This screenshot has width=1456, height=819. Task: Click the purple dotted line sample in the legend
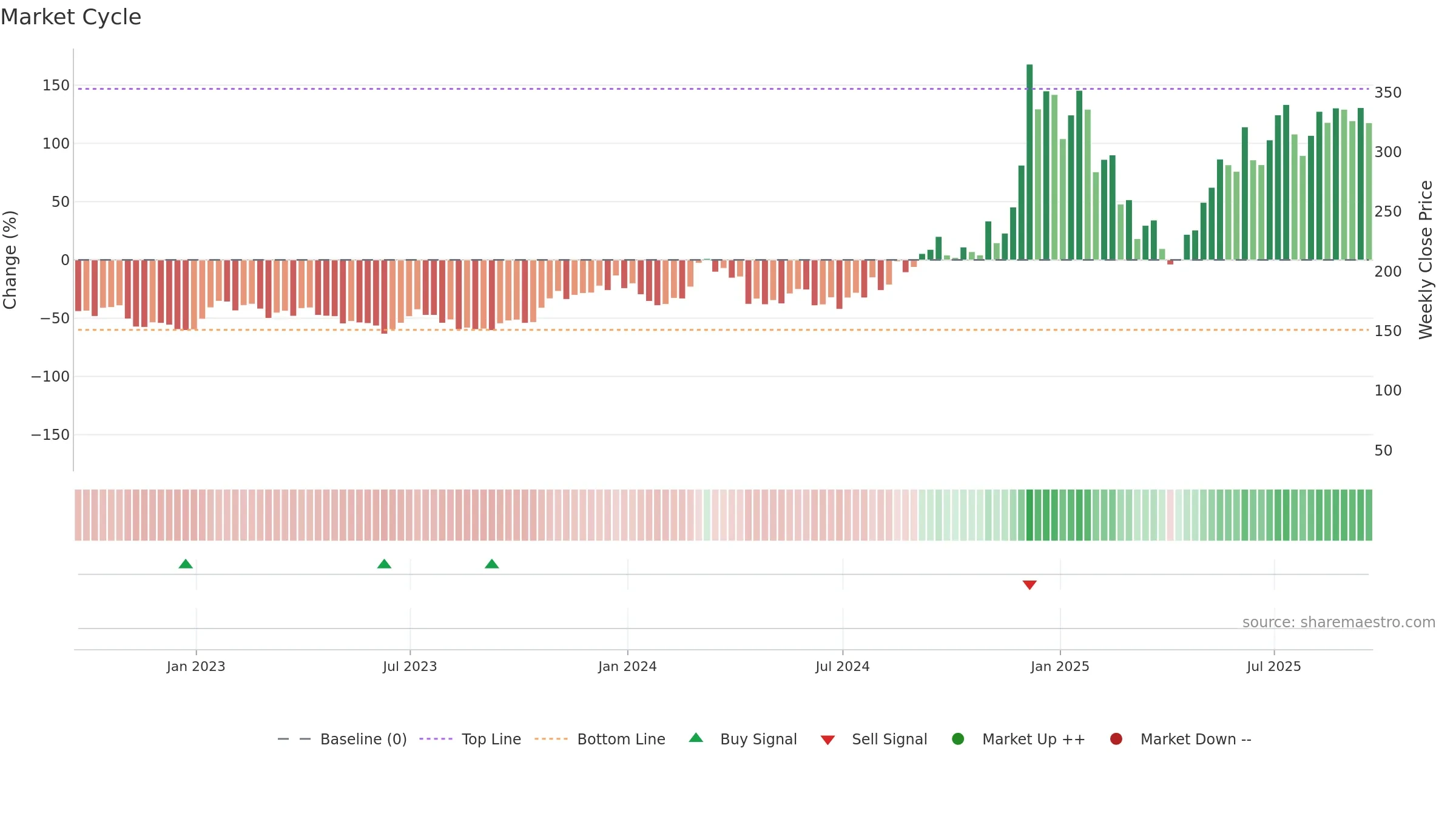coord(436,739)
